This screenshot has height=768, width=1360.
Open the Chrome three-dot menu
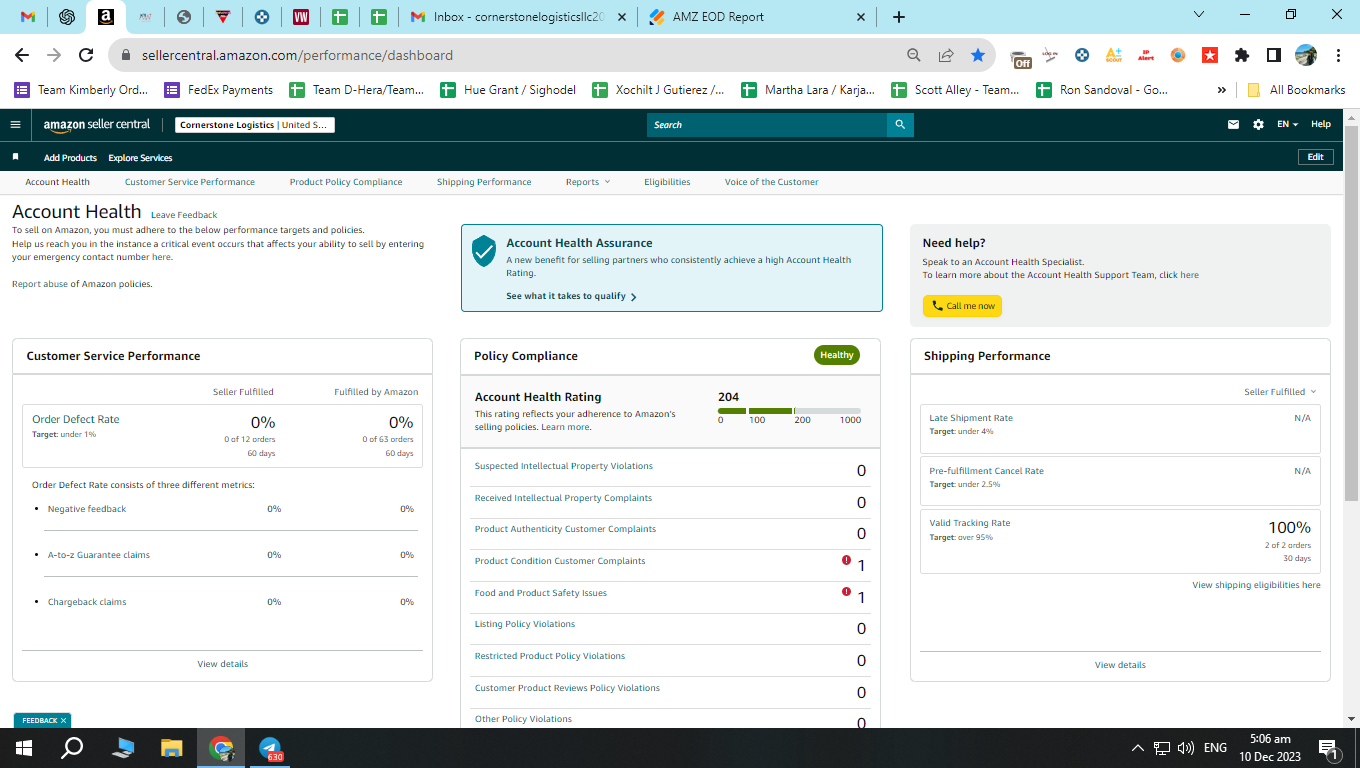click(x=1337, y=55)
